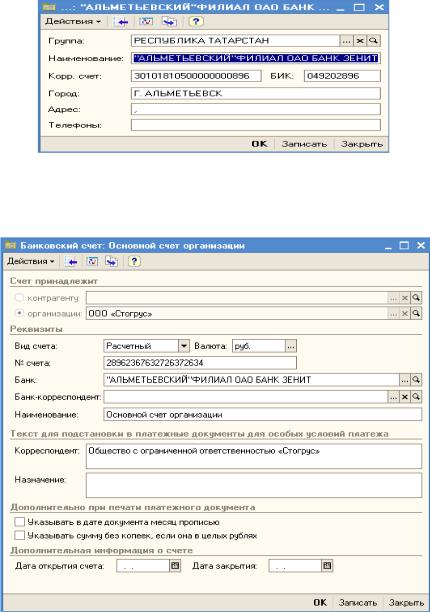Click the go-to icon in bank window toolbar
The height and width of the screenshot is (612, 430).
[x=169, y=21]
